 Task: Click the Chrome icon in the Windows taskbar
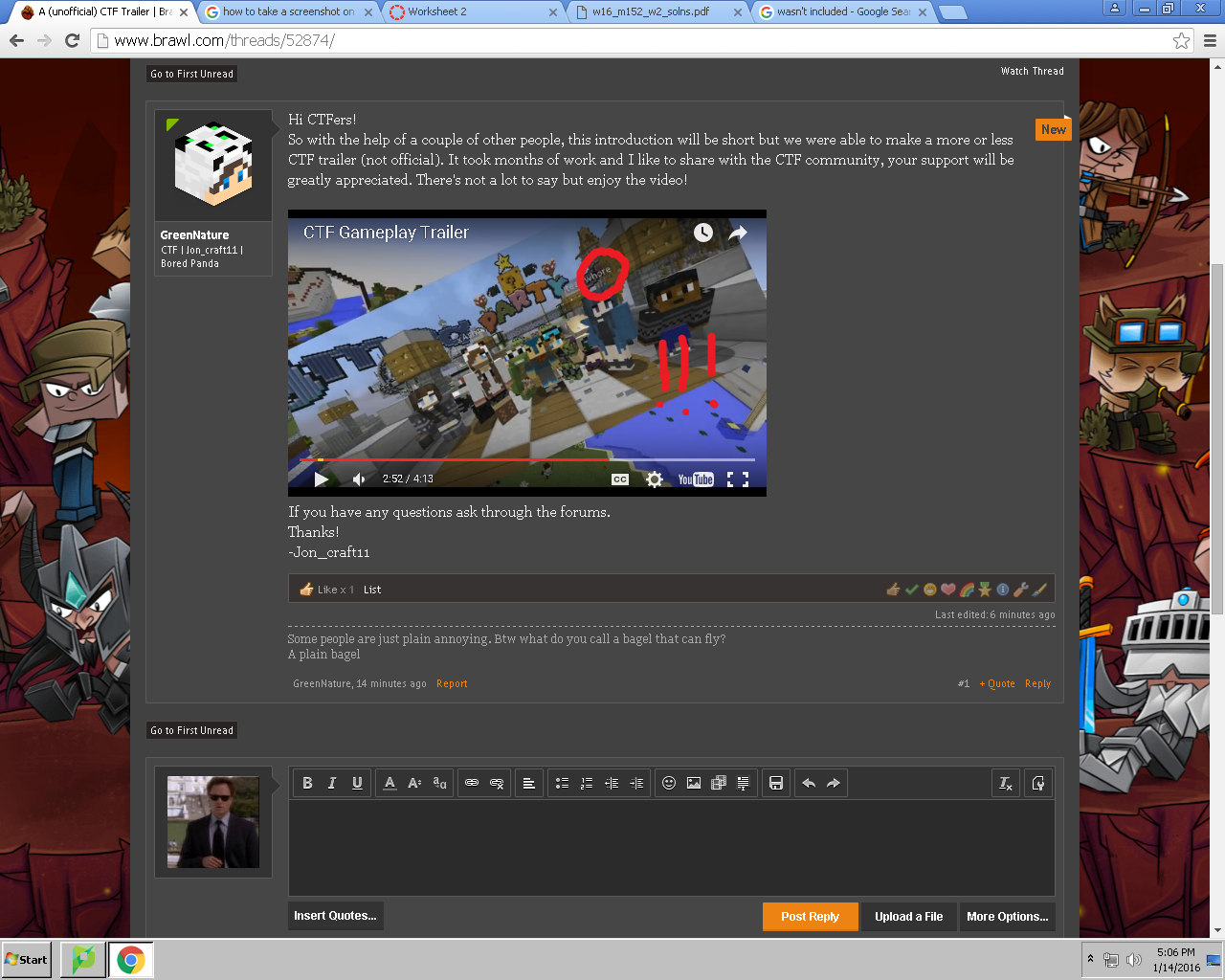[131, 959]
